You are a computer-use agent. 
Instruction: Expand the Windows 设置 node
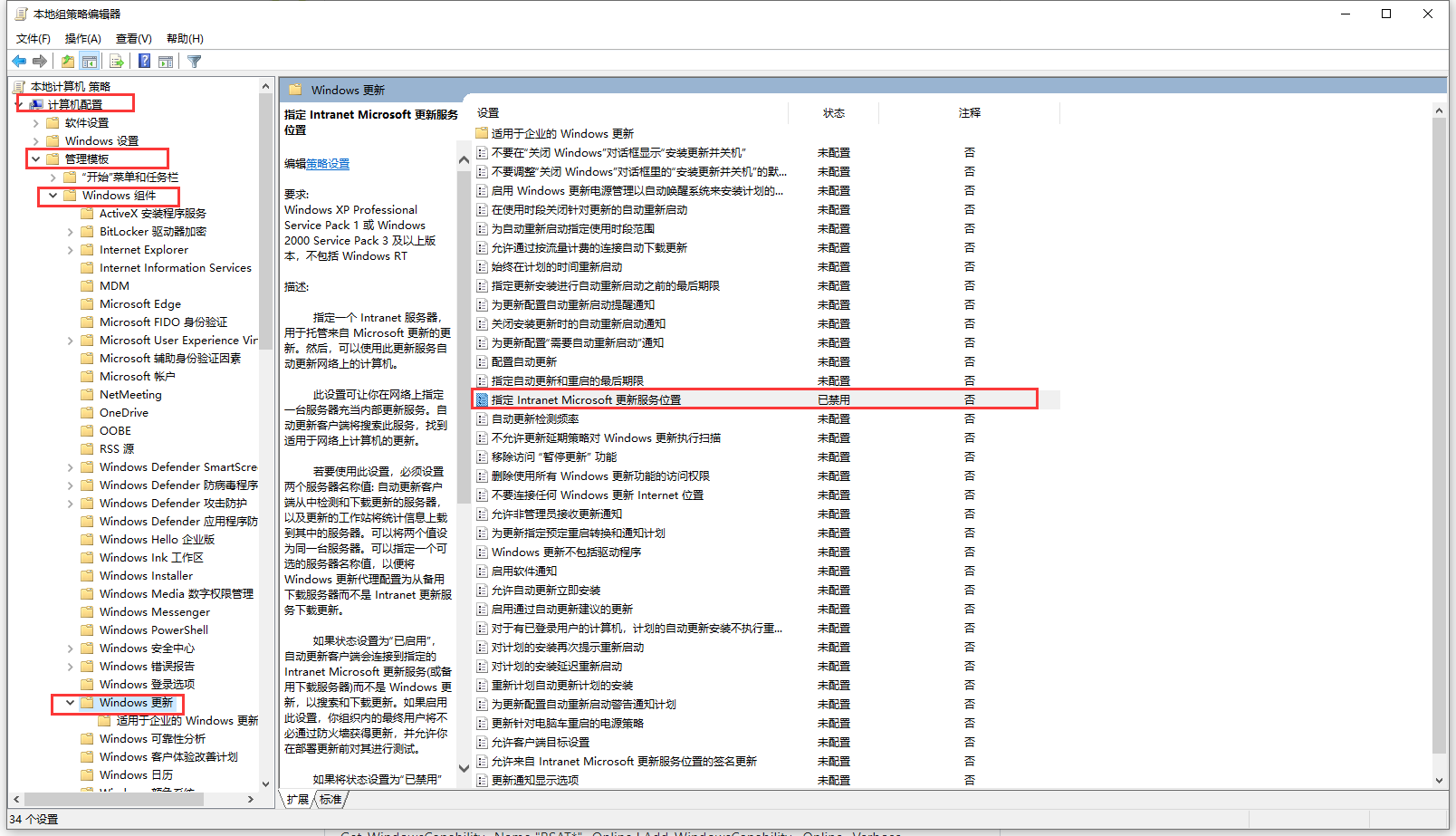coord(36,141)
